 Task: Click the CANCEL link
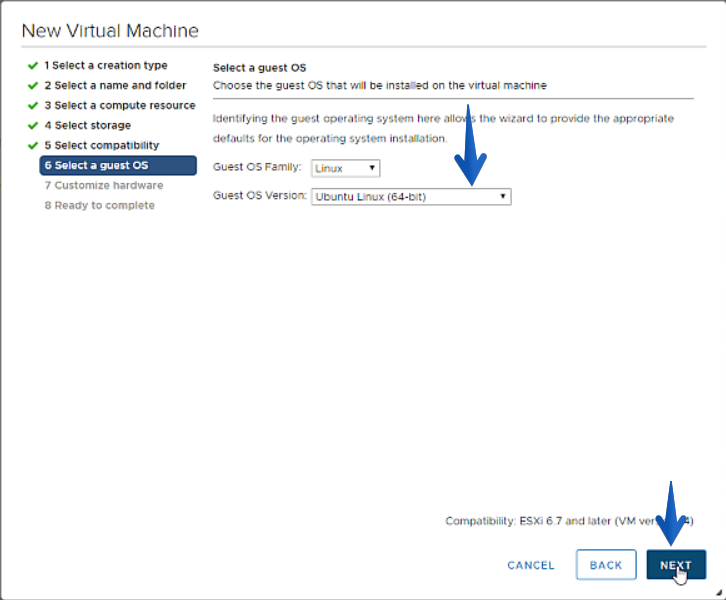(x=531, y=565)
